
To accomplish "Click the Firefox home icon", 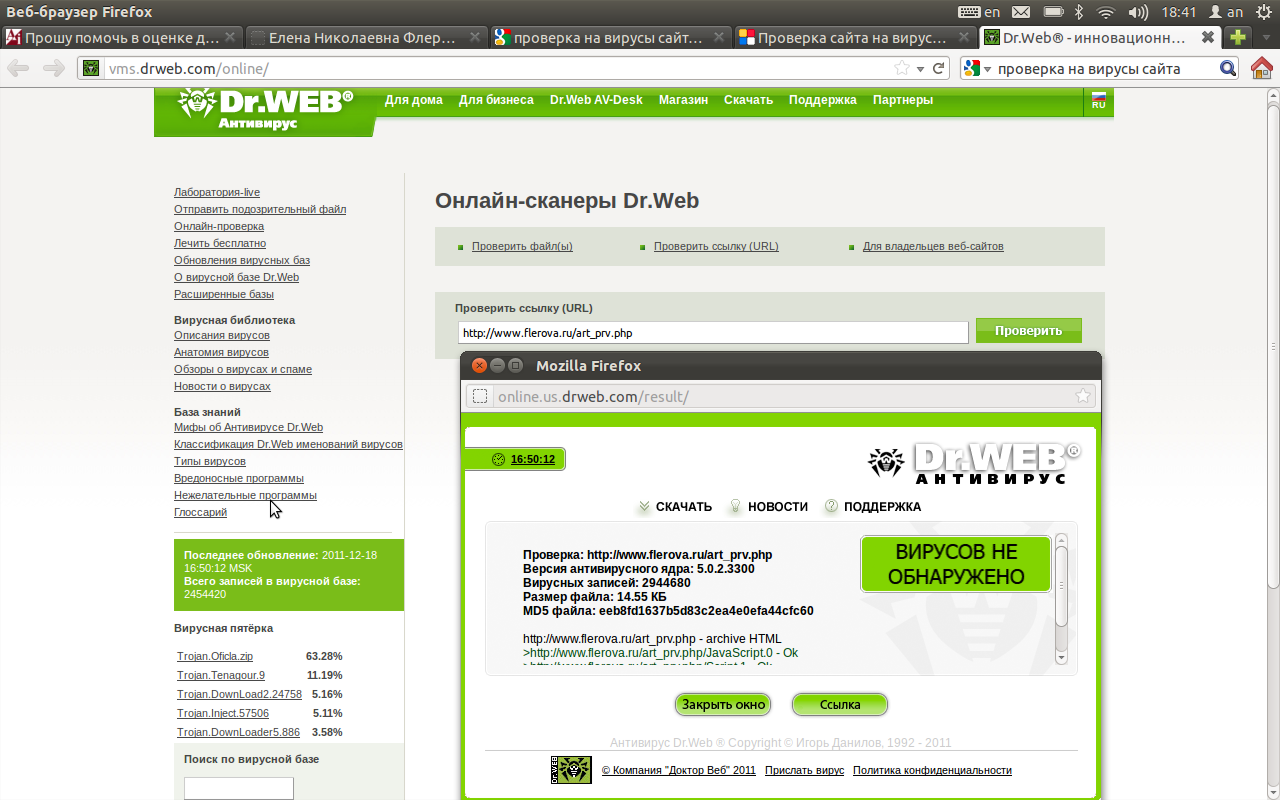I will pos(1262,69).
